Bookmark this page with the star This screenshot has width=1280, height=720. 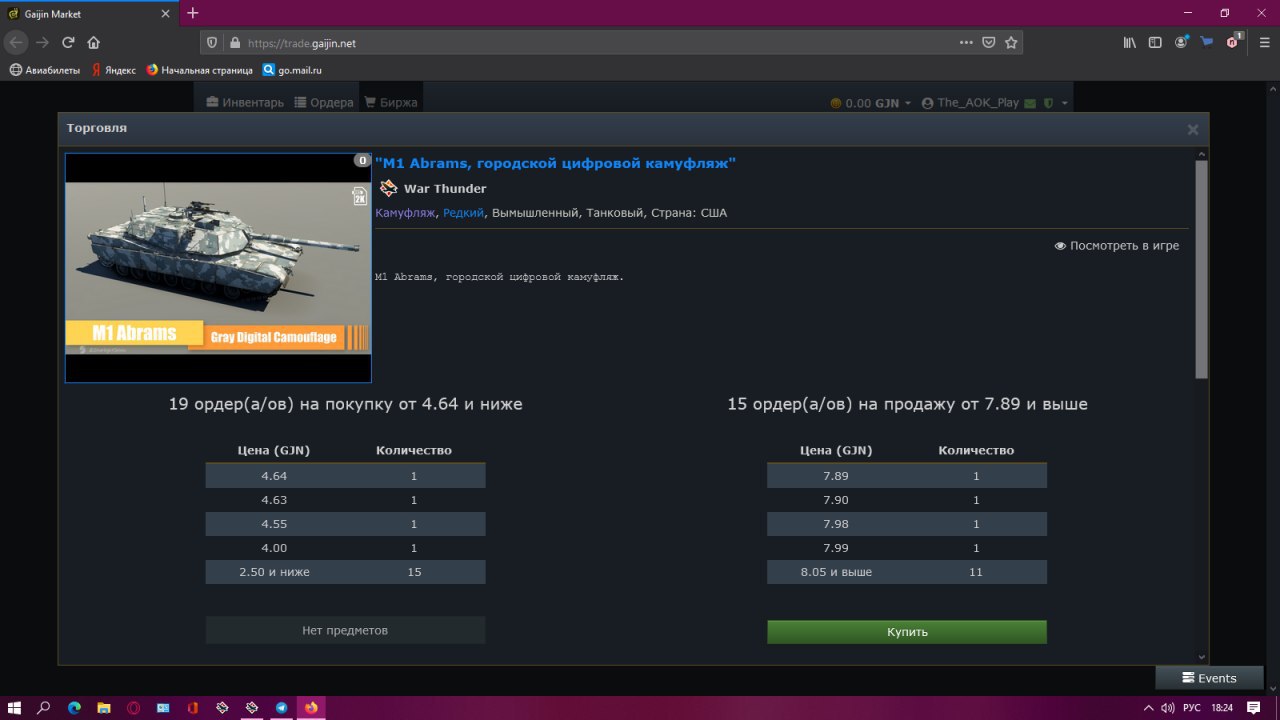click(x=1011, y=43)
